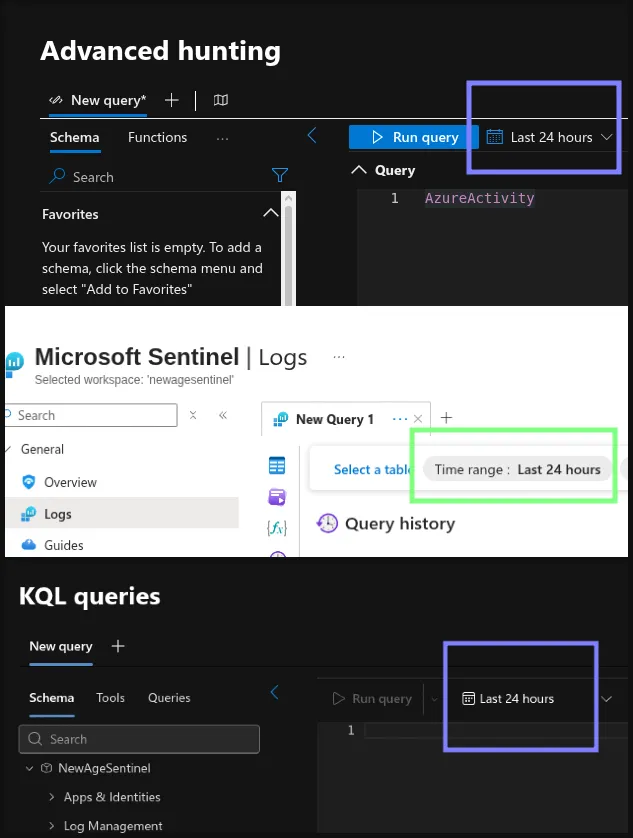Click the Functions {fx} icon in Logs sidebar
Screen dimensions: 633x838
pos(277,527)
